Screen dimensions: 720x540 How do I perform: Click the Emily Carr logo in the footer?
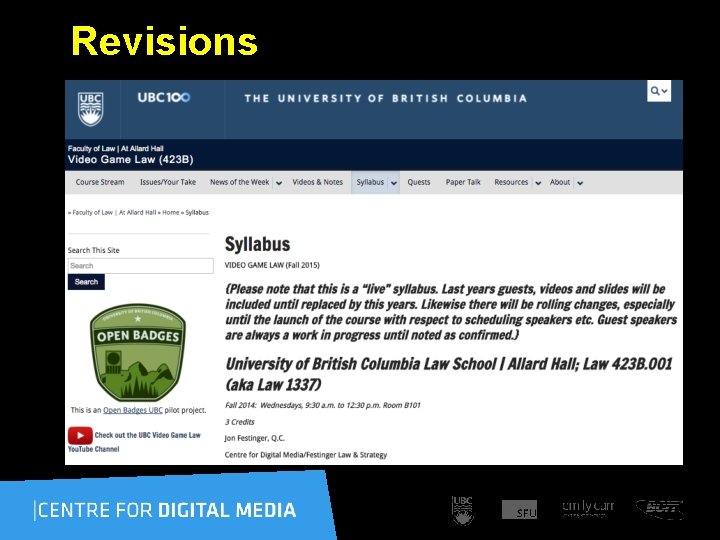pyautogui.click(x=588, y=508)
